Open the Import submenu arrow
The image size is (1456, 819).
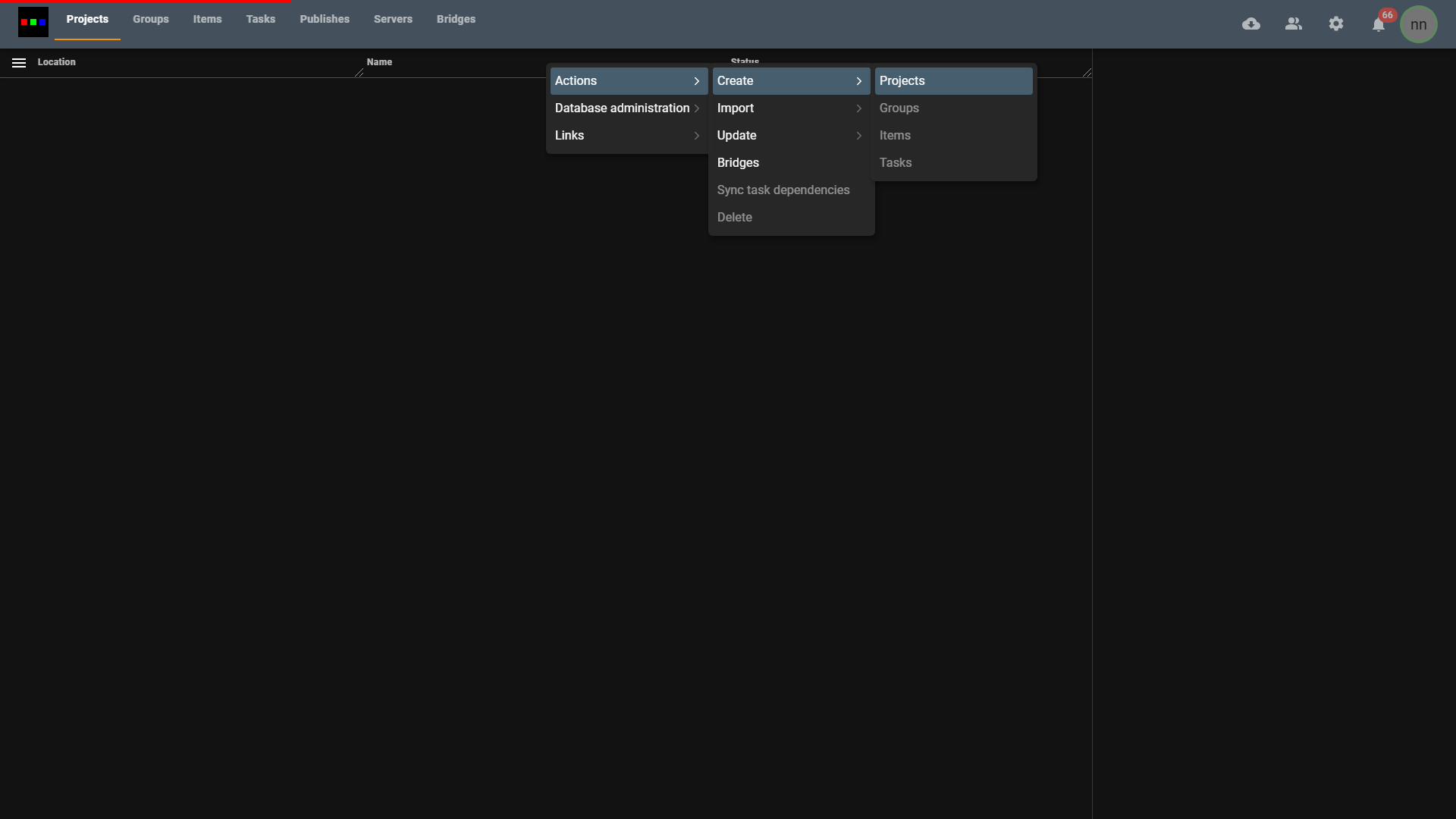[x=858, y=108]
